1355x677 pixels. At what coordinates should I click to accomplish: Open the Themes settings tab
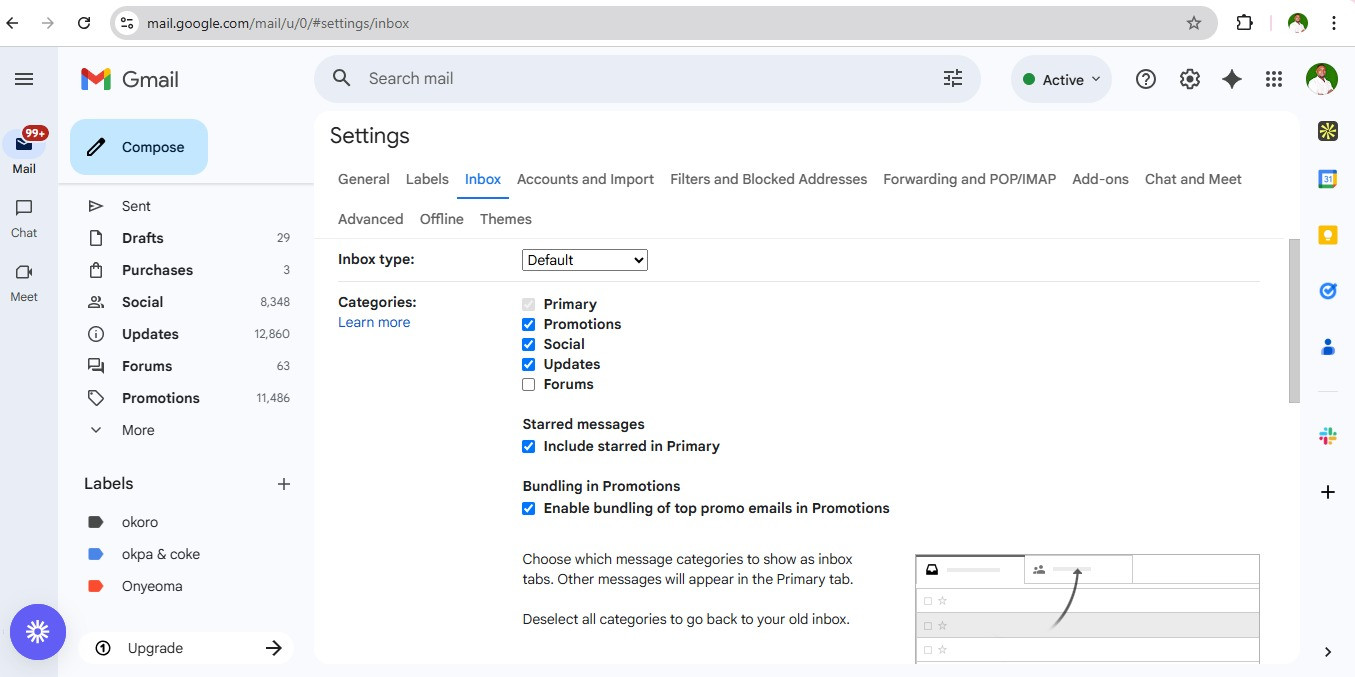[506, 219]
